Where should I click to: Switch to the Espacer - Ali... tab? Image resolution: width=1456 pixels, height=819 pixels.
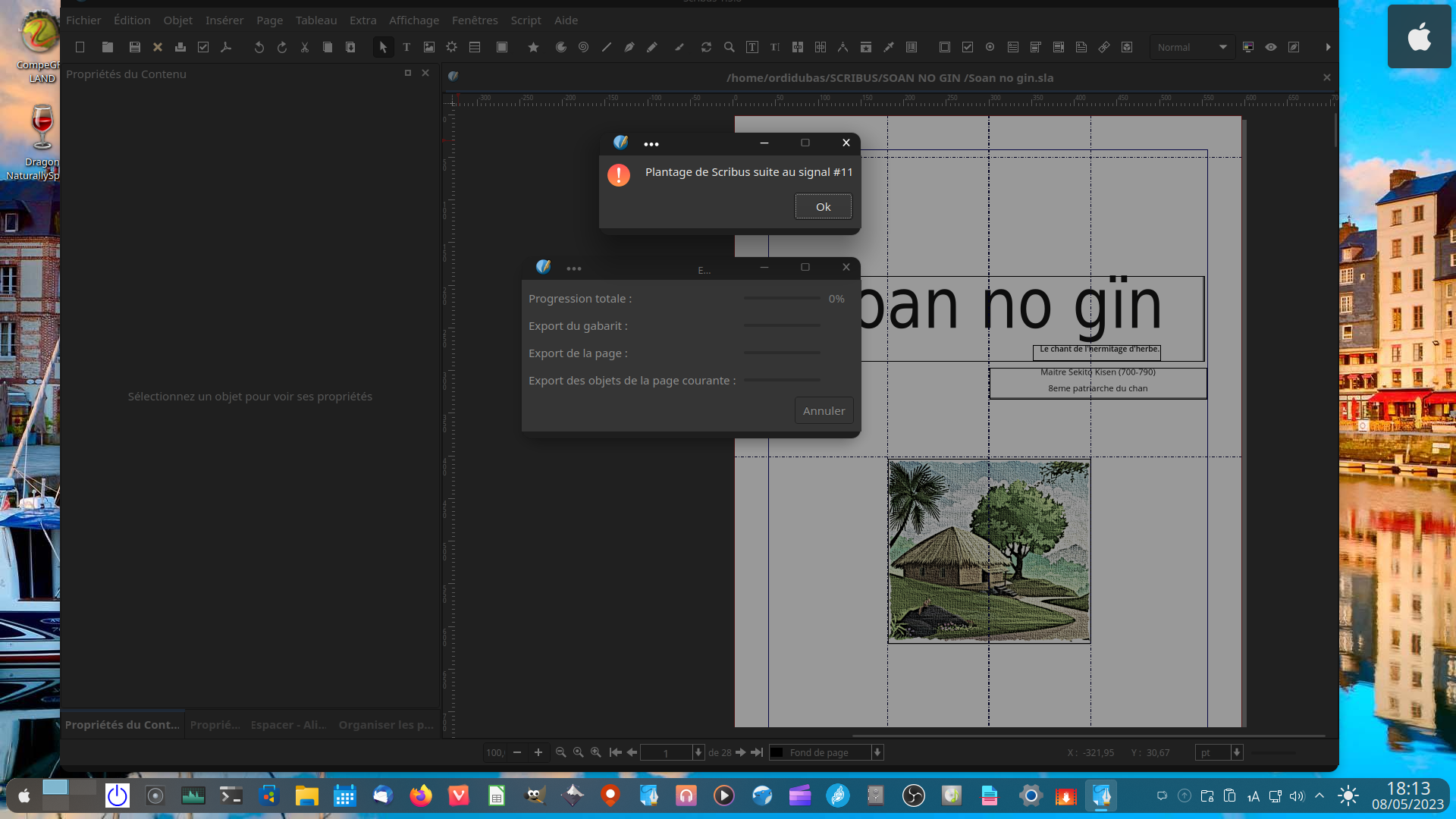[x=288, y=725]
